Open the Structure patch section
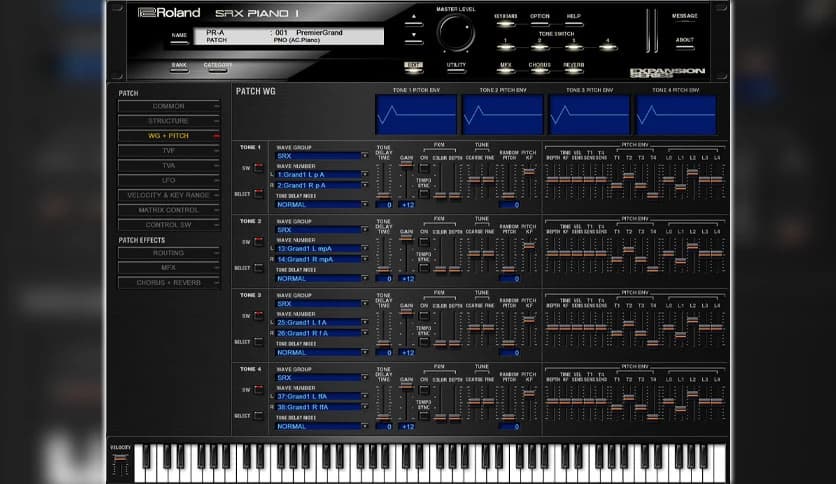Screen dimensions: 836x484 point(168,121)
